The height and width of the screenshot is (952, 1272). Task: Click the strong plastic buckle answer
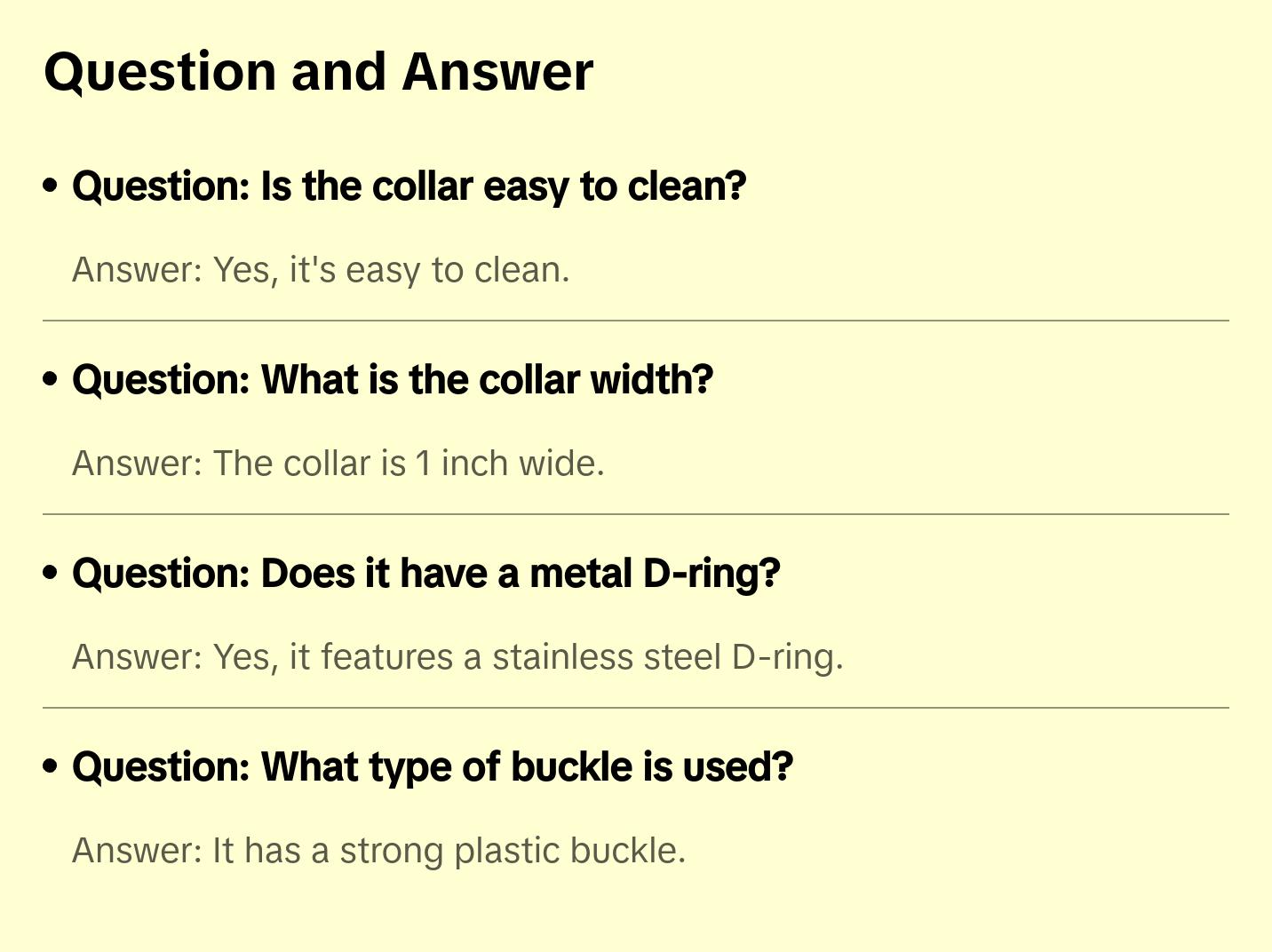coord(379,851)
